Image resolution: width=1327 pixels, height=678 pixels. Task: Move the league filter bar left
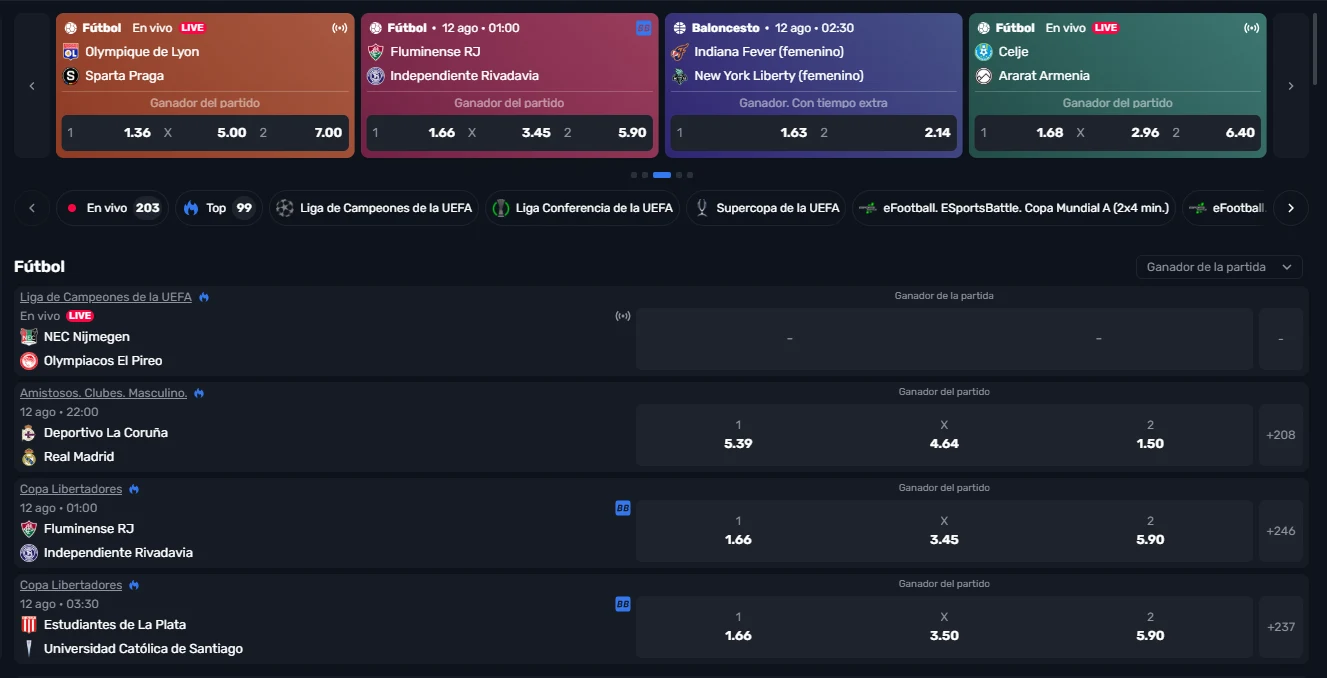coord(32,208)
